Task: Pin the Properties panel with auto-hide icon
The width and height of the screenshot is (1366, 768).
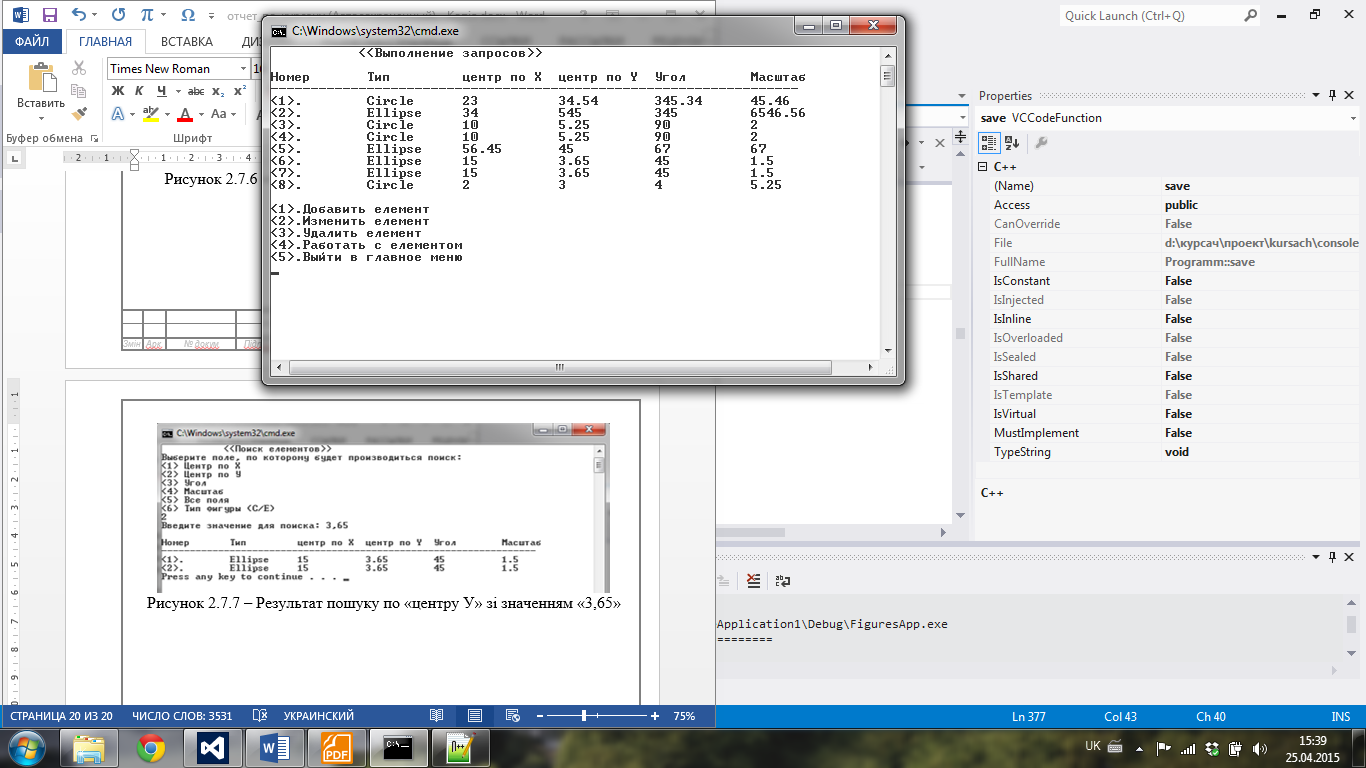Action: [1331, 96]
